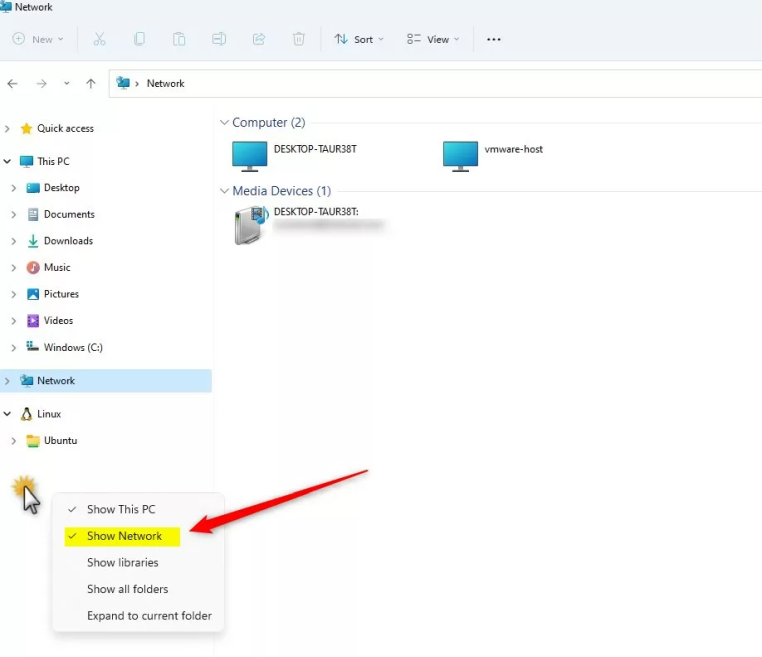Screen dimensions: 762x657
Task: Click the Cut scissors icon in toolbar
Action: pos(99,39)
